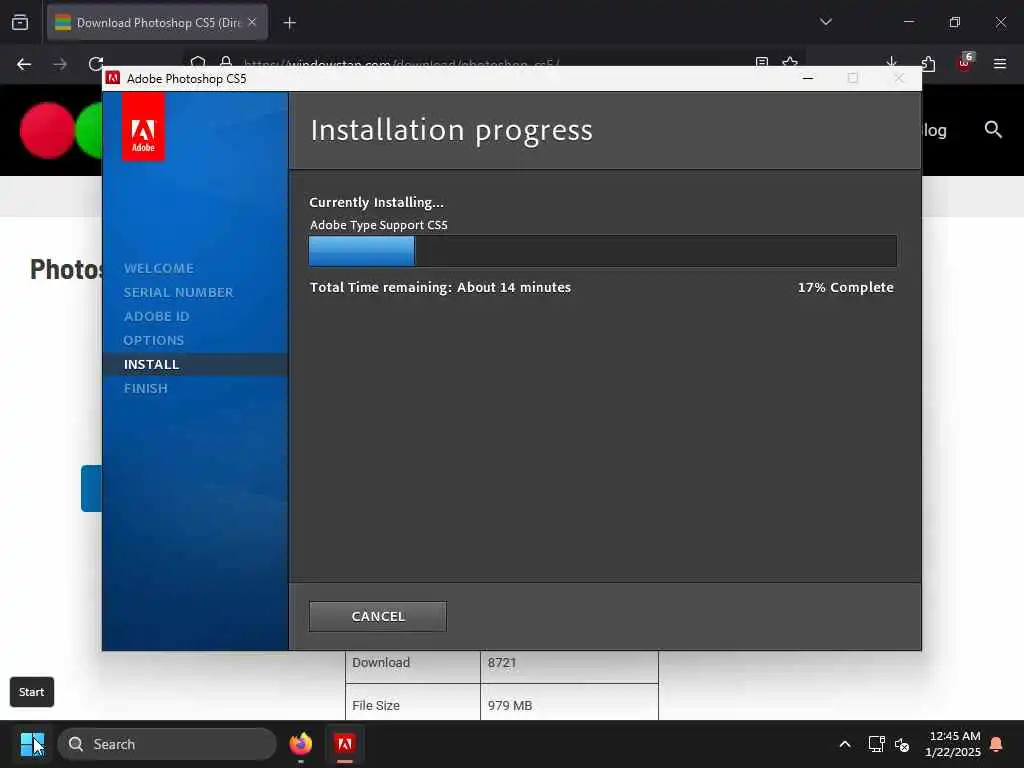The width and height of the screenshot is (1024, 768).
Task: Click the website's red circle logo
Action: [47, 131]
